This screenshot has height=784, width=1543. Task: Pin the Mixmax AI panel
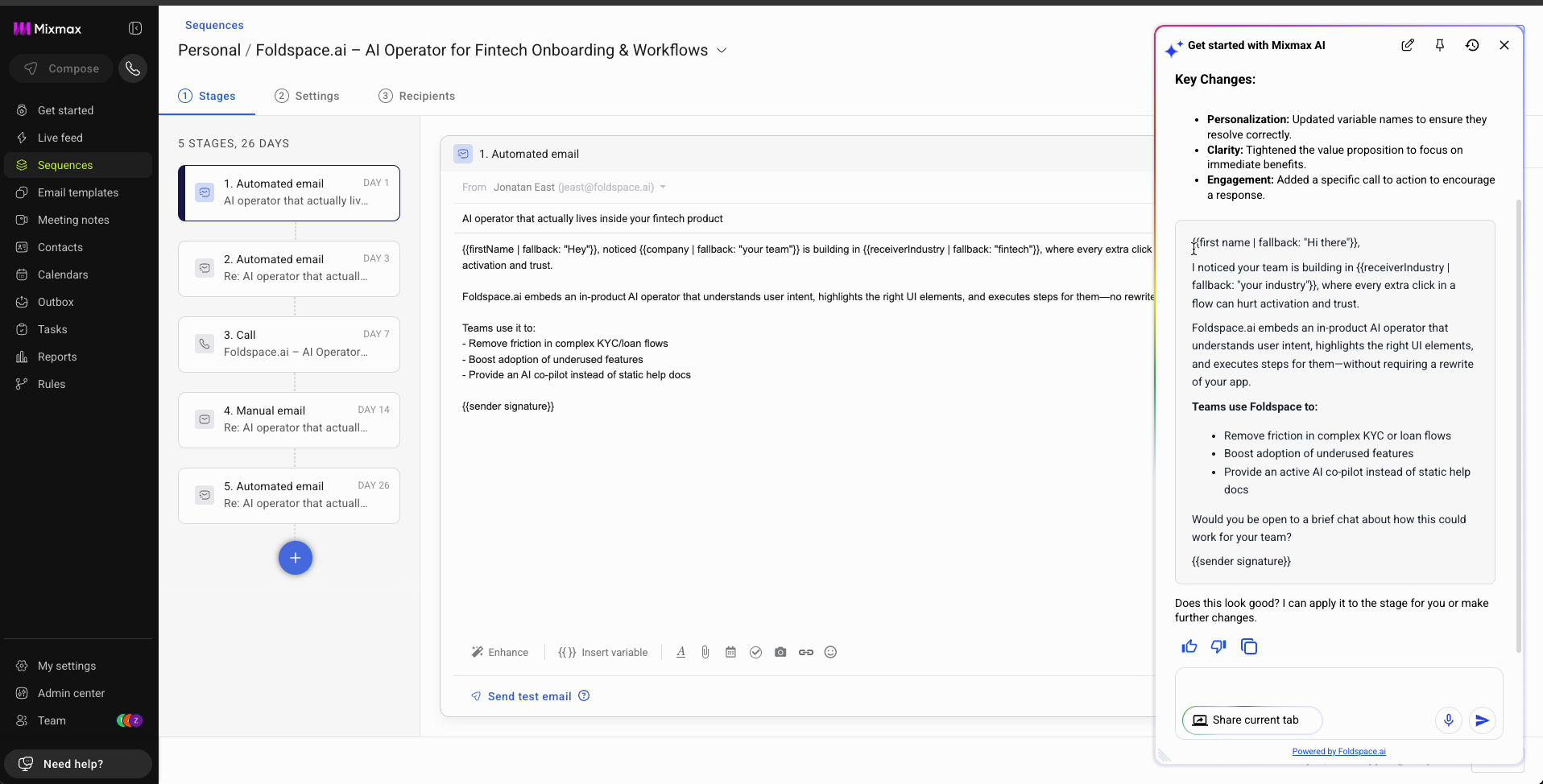pos(1440,45)
